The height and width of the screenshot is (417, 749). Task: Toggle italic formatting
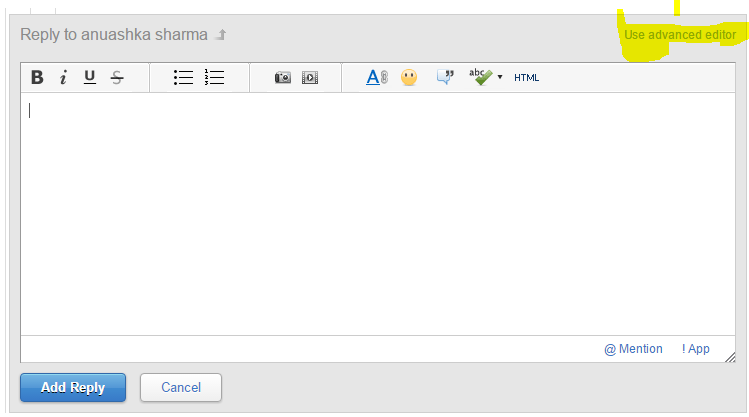coord(63,77)
